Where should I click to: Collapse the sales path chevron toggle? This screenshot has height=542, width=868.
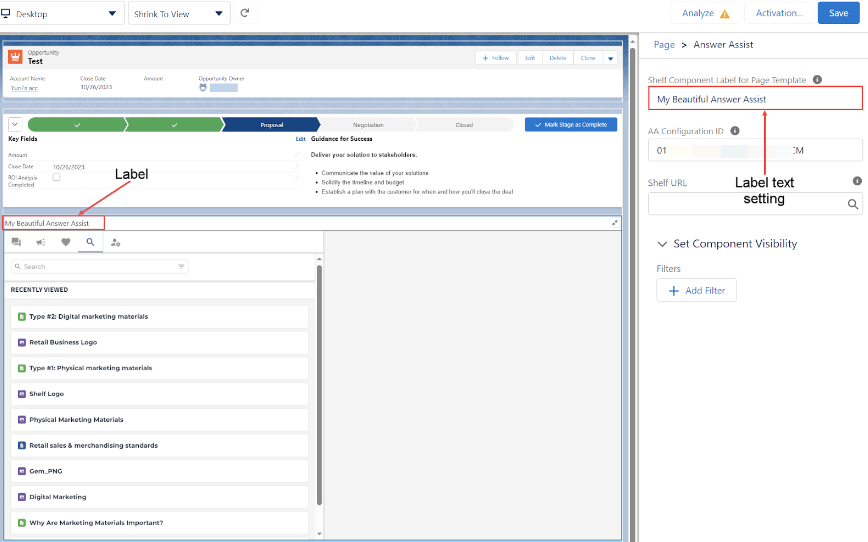pyautogui.click(x=15, y=125)
